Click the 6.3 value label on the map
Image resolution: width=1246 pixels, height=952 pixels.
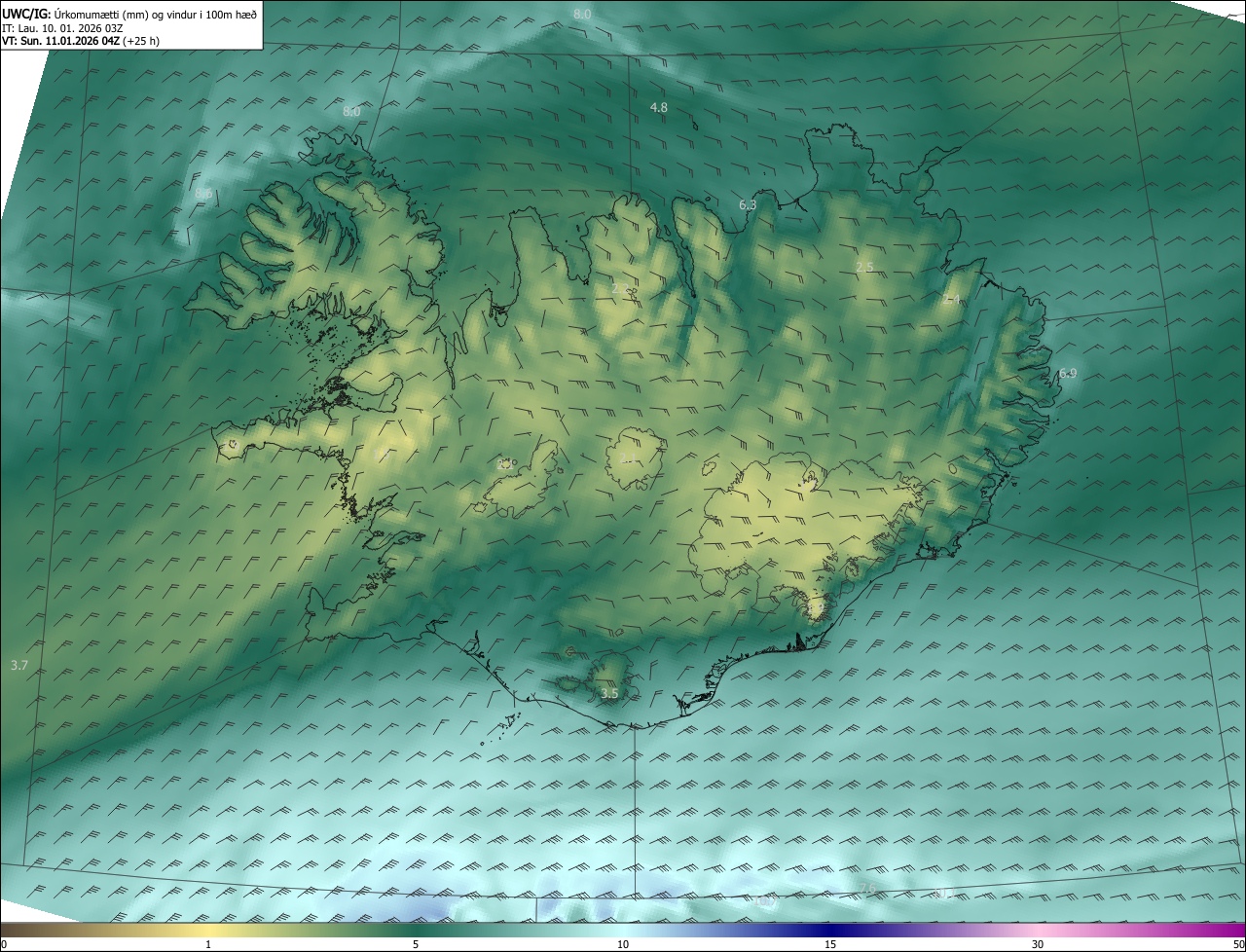[748, 204]
